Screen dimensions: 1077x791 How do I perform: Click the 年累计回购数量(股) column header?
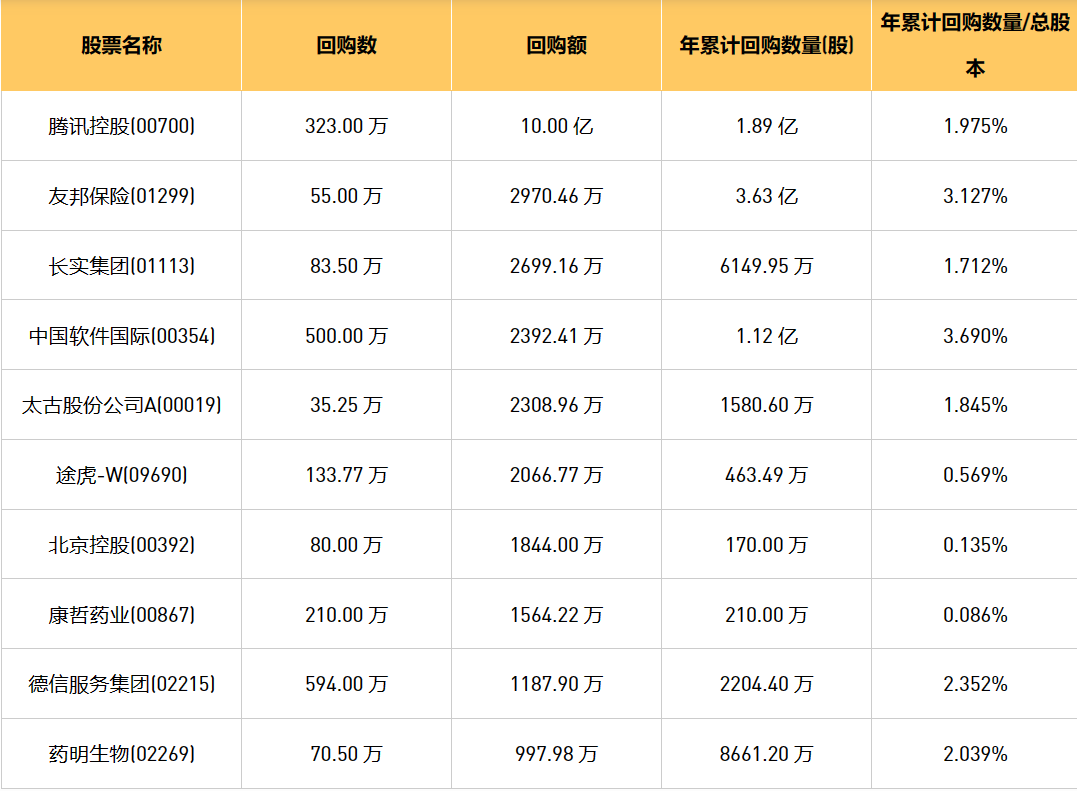click(x=766, y=46)
